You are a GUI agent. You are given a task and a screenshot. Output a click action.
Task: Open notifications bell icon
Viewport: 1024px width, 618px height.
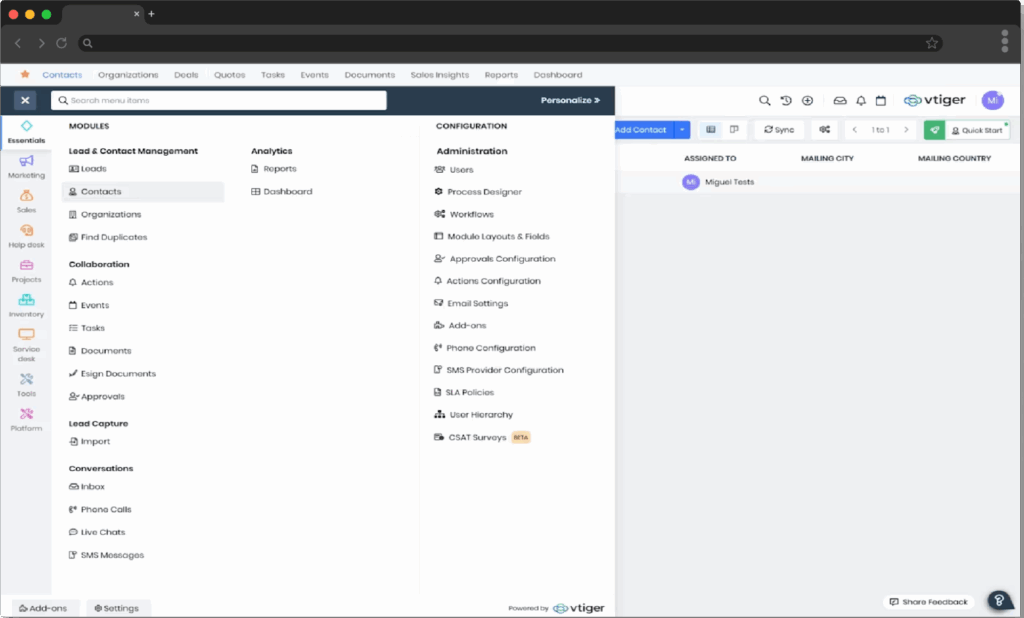click(x=861, y=101)
